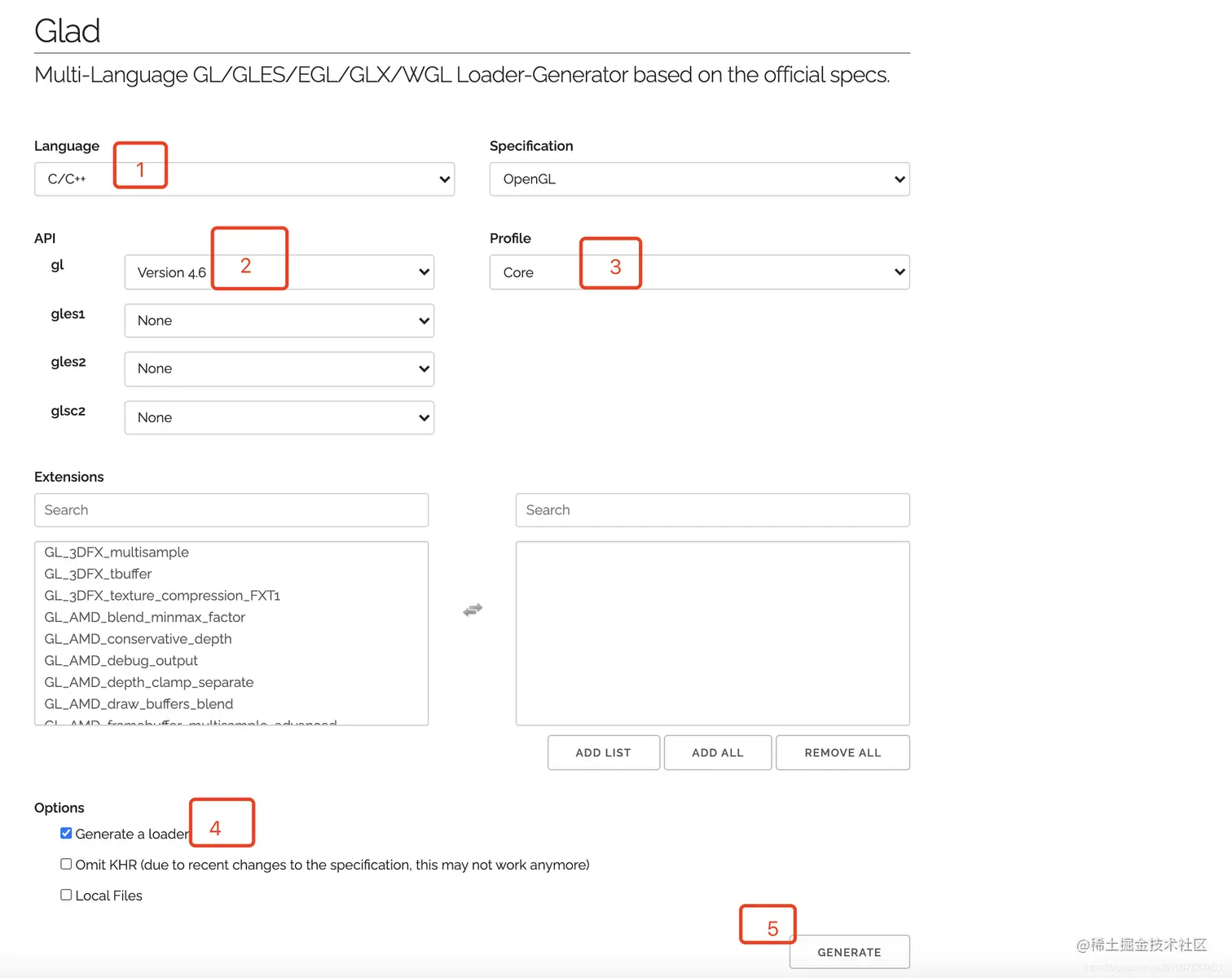This screenshot has height=978, width=1232.
Task: Open the Profile dropdown showing Core
Action: [699, 272]
